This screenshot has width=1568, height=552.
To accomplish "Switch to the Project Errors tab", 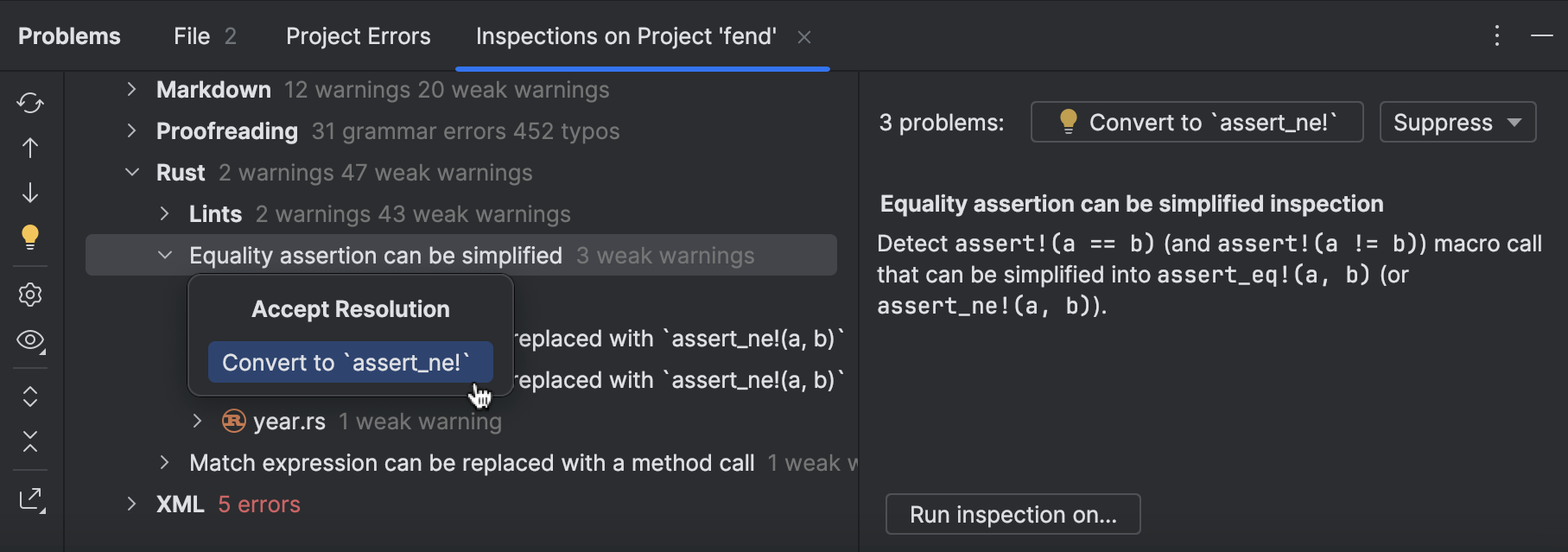I will [x=358, y=36].
